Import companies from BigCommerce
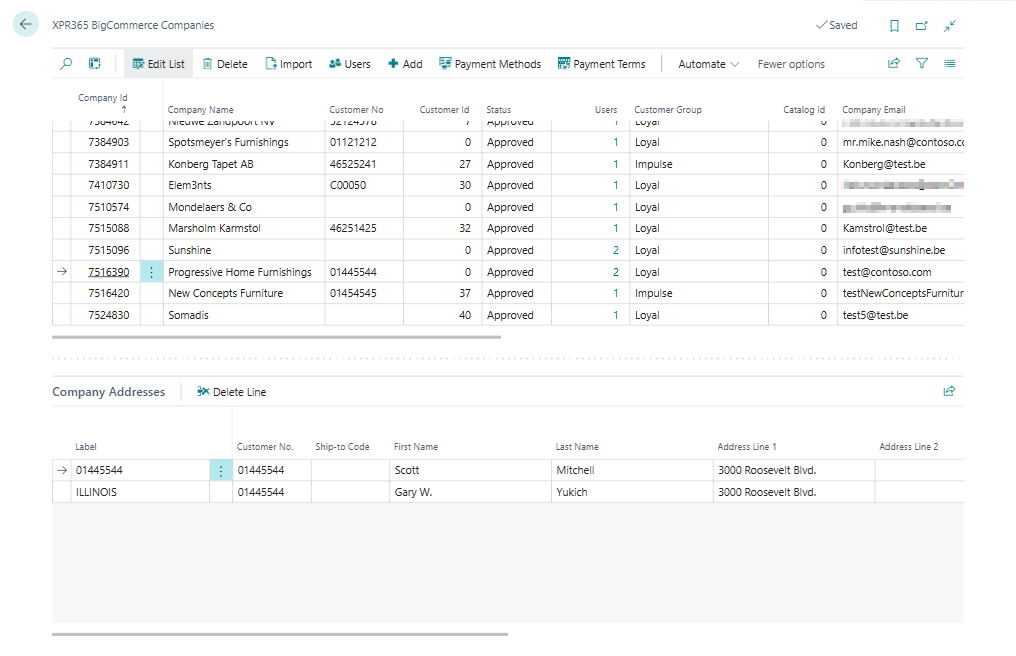Image resolution: width=1016 pixels, height=656 pixels. (289, 64)
